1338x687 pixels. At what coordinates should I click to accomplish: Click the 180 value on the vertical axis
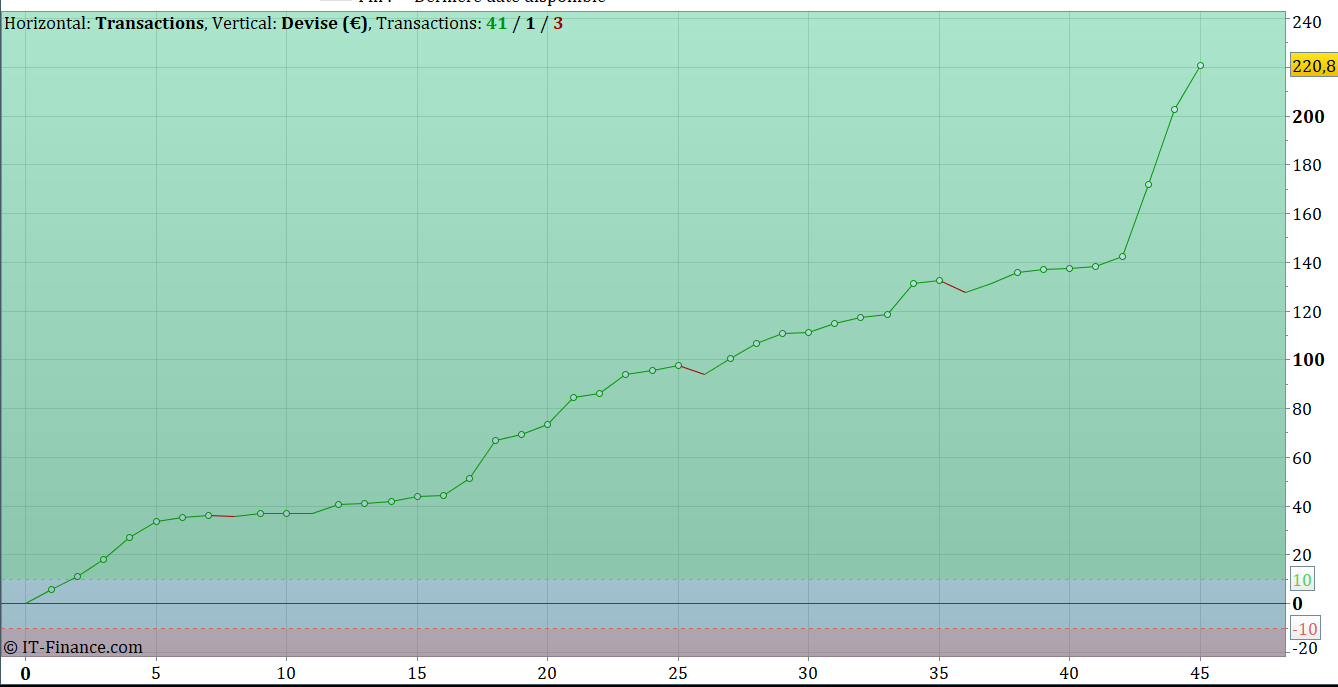1306,165
